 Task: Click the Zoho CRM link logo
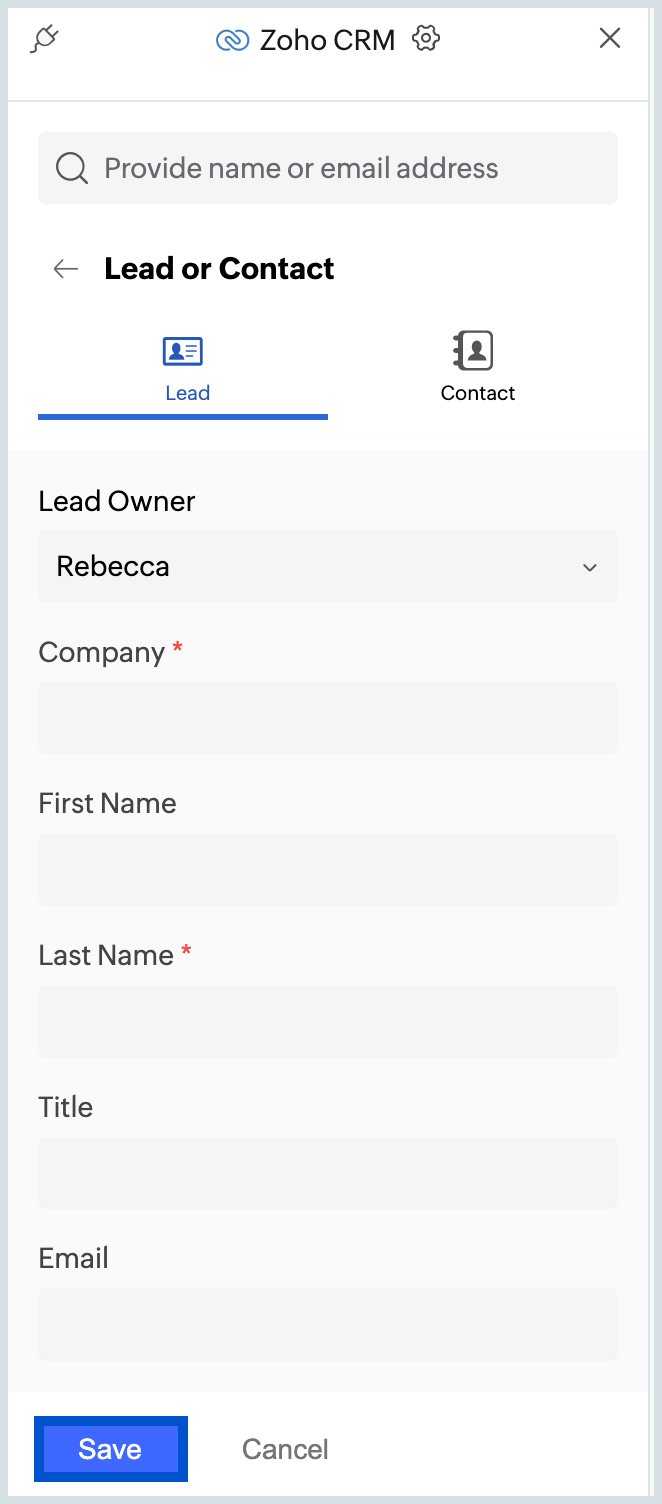(x=232, y=40)
